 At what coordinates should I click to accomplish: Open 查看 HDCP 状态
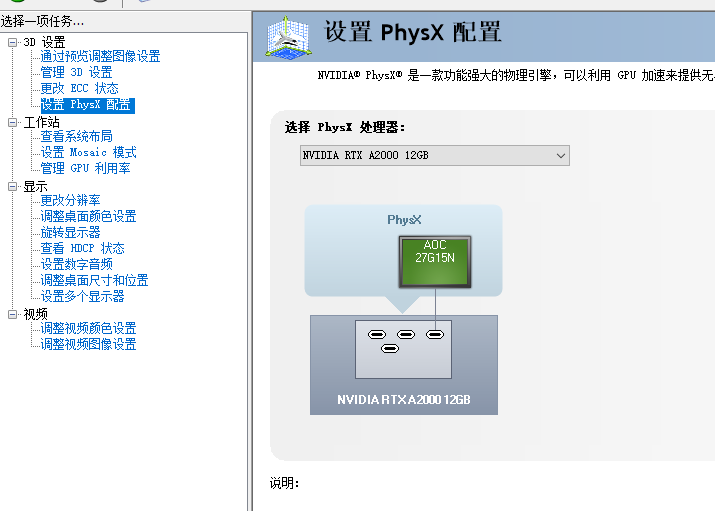[x=83, y=248]
